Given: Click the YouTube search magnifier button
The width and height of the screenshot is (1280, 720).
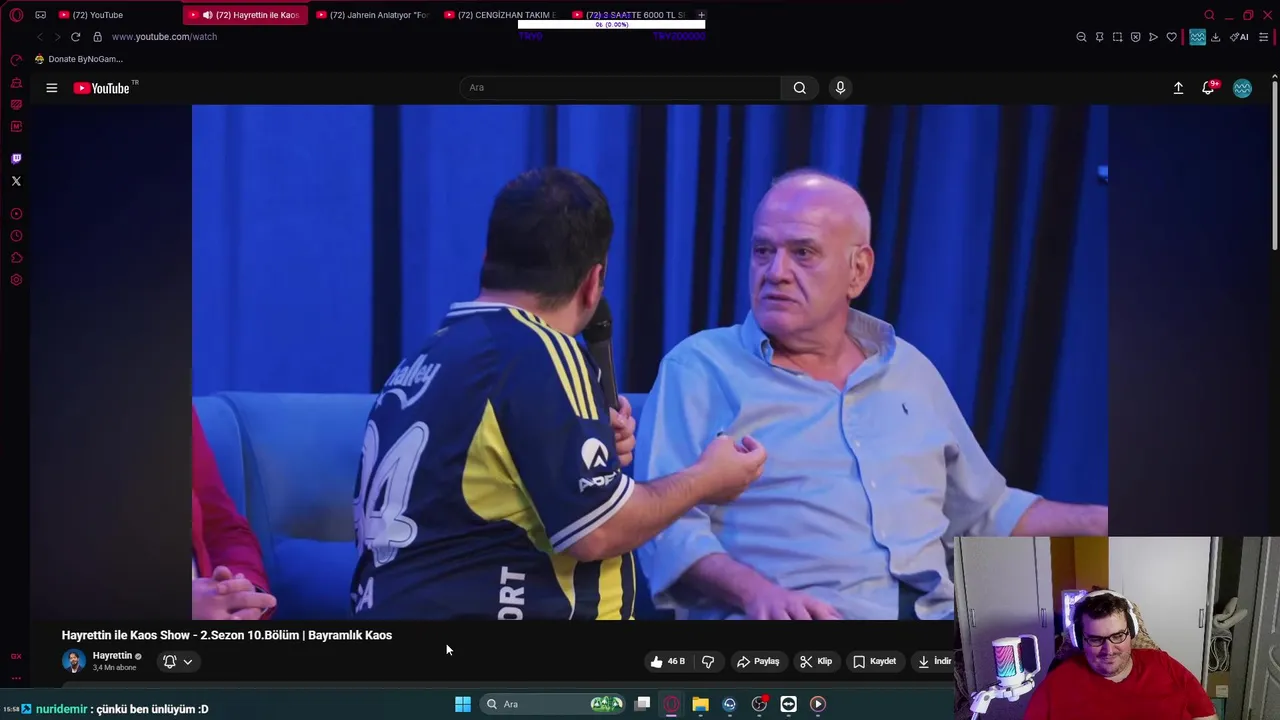Looking at the screenshot, I should [800, 88].
